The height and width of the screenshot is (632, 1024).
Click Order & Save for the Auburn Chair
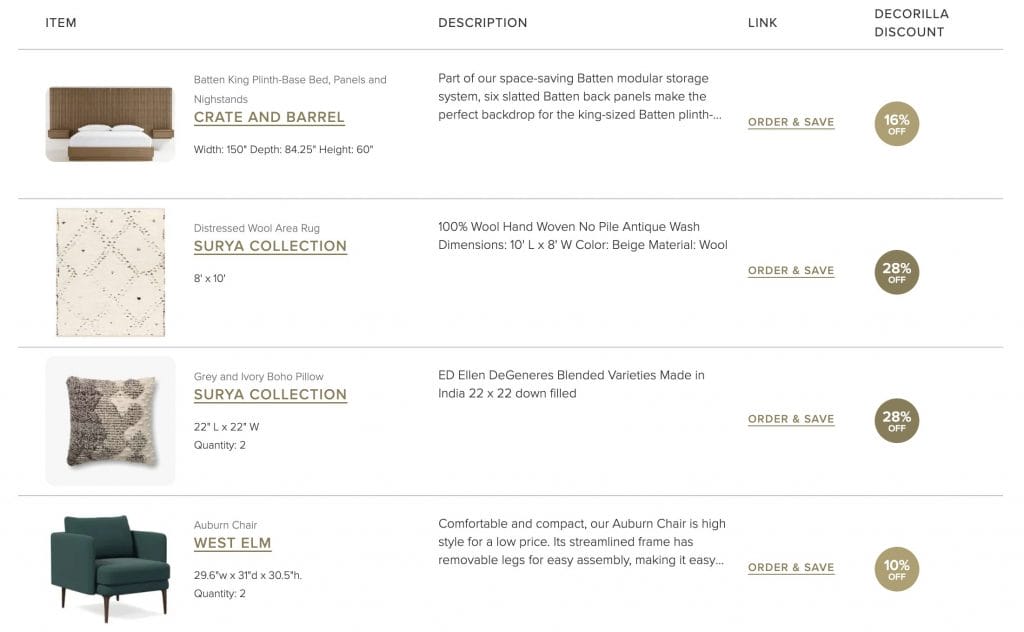[790, 568]
